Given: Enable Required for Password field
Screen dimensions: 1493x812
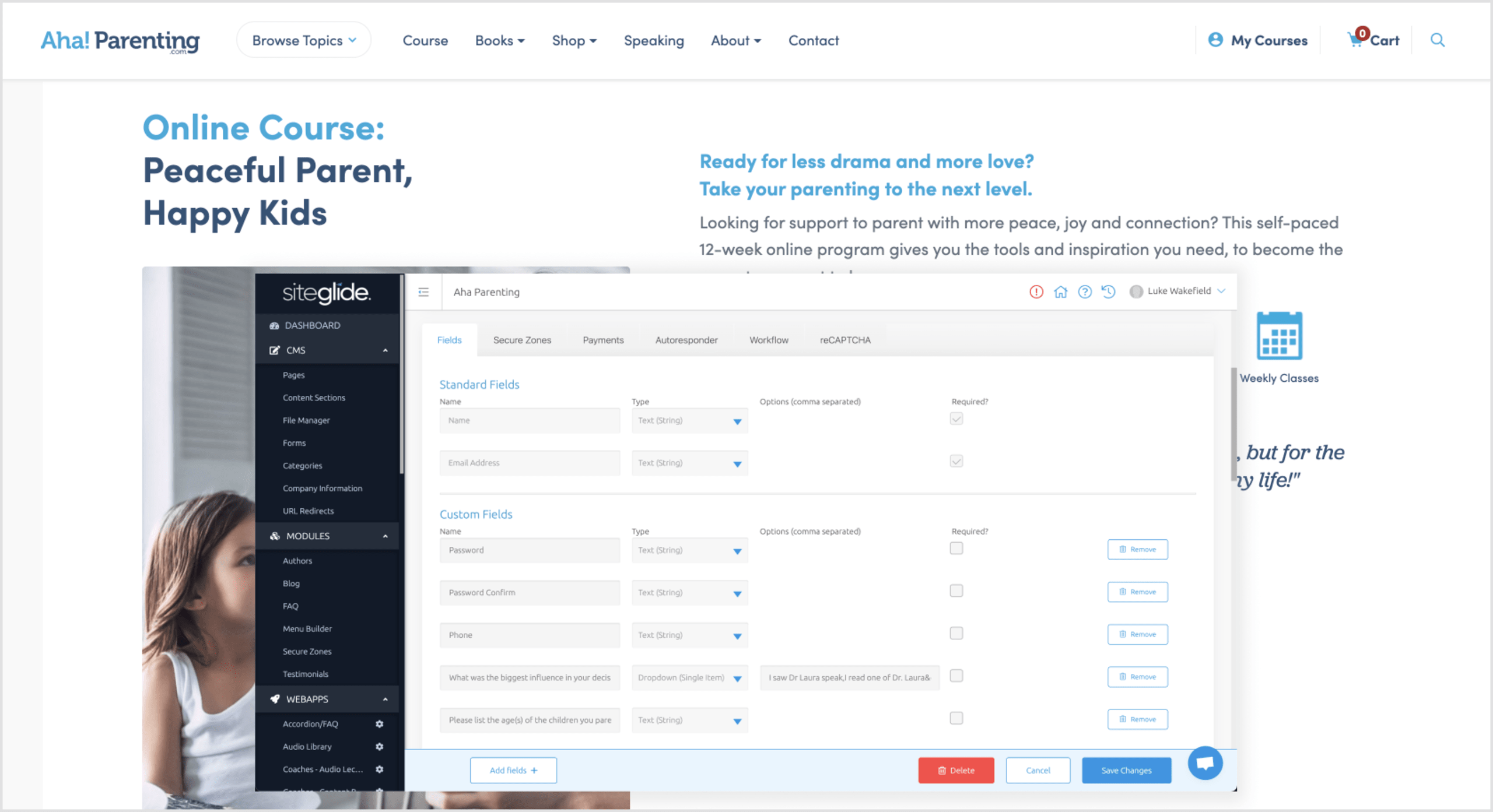Looking at the screenshot, I should 956,549.
